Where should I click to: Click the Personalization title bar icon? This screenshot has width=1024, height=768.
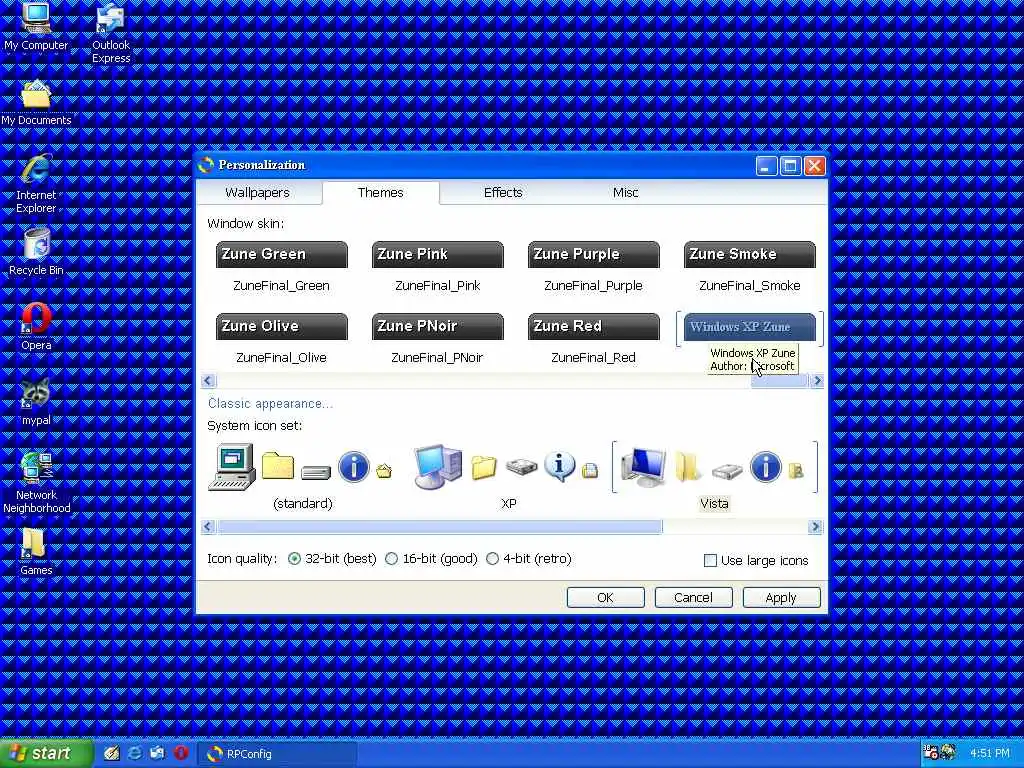(x=206, y=165)
